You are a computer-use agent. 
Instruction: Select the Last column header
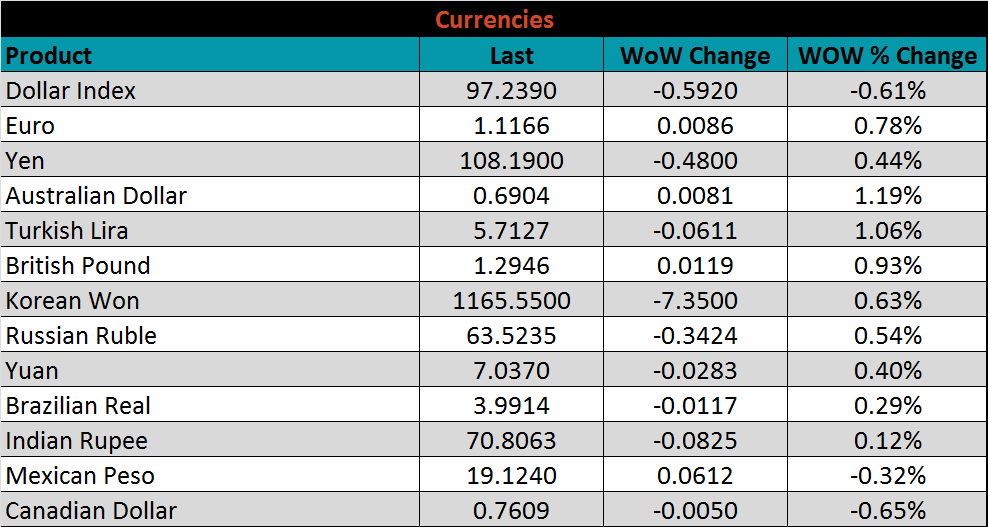(x=511, y=56)
